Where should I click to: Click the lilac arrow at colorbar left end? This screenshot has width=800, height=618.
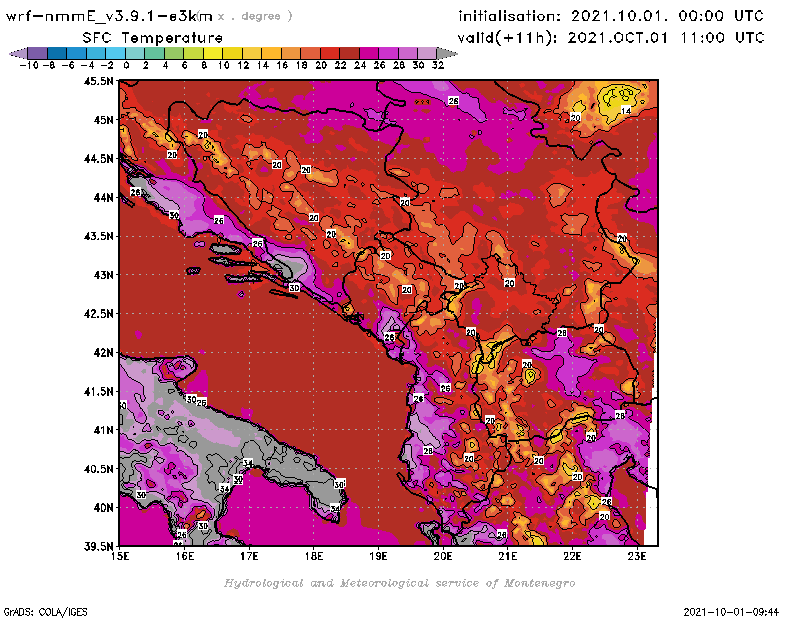point(15,53)
